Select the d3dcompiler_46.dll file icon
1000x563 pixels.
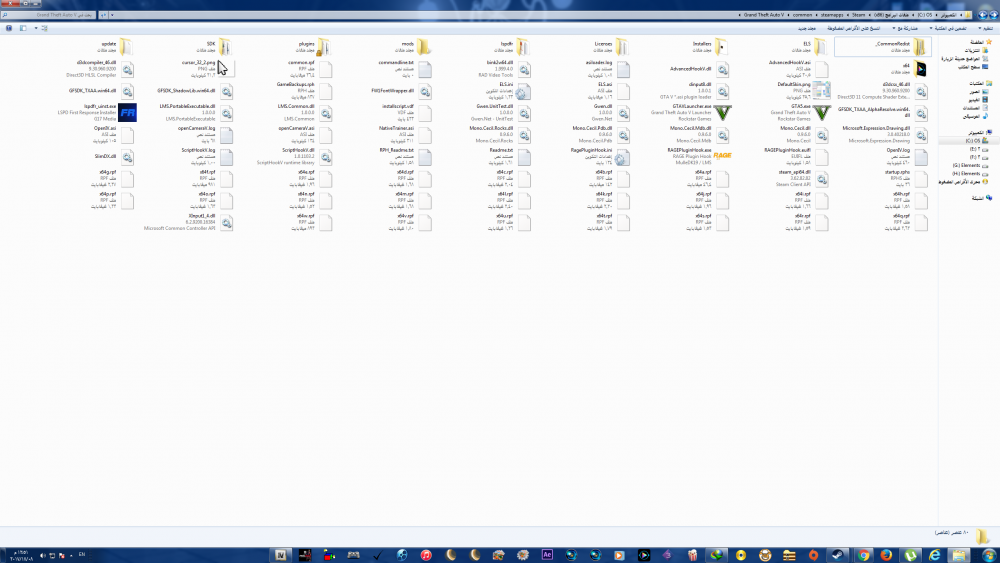tap(128, 69)
